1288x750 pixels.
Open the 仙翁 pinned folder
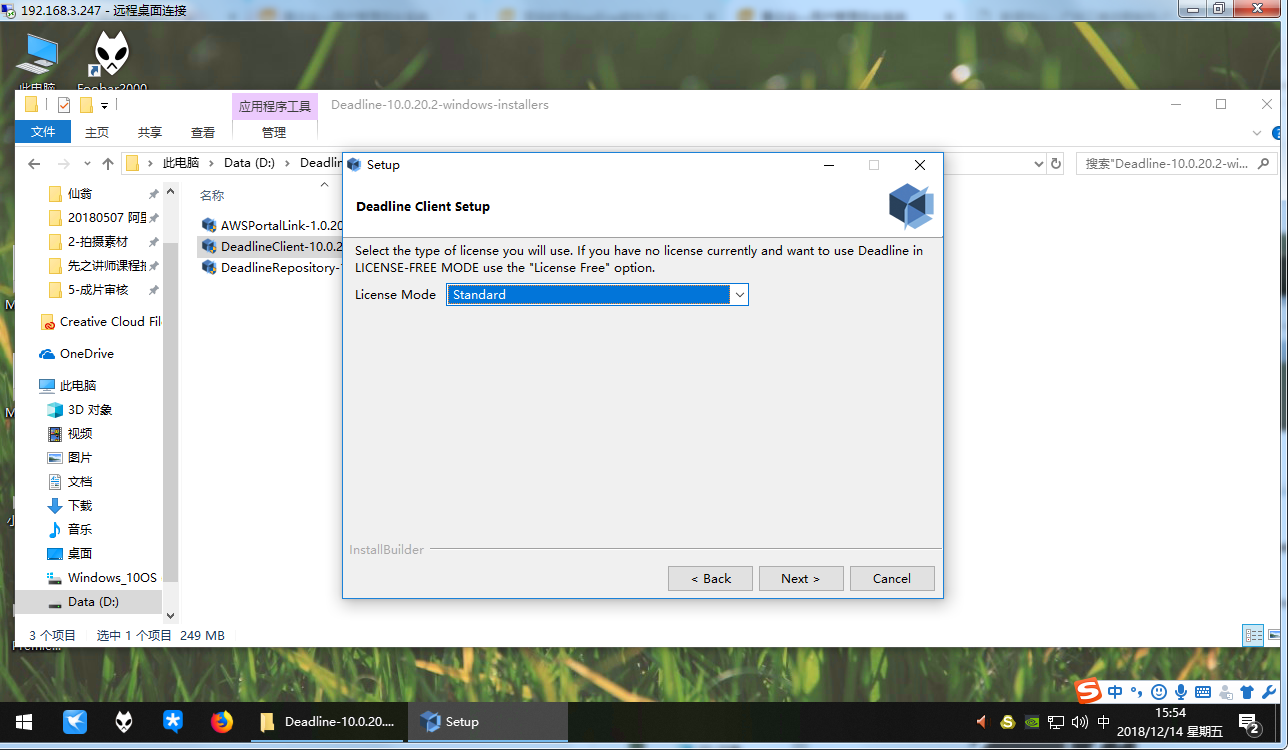(x=81, y=194)
